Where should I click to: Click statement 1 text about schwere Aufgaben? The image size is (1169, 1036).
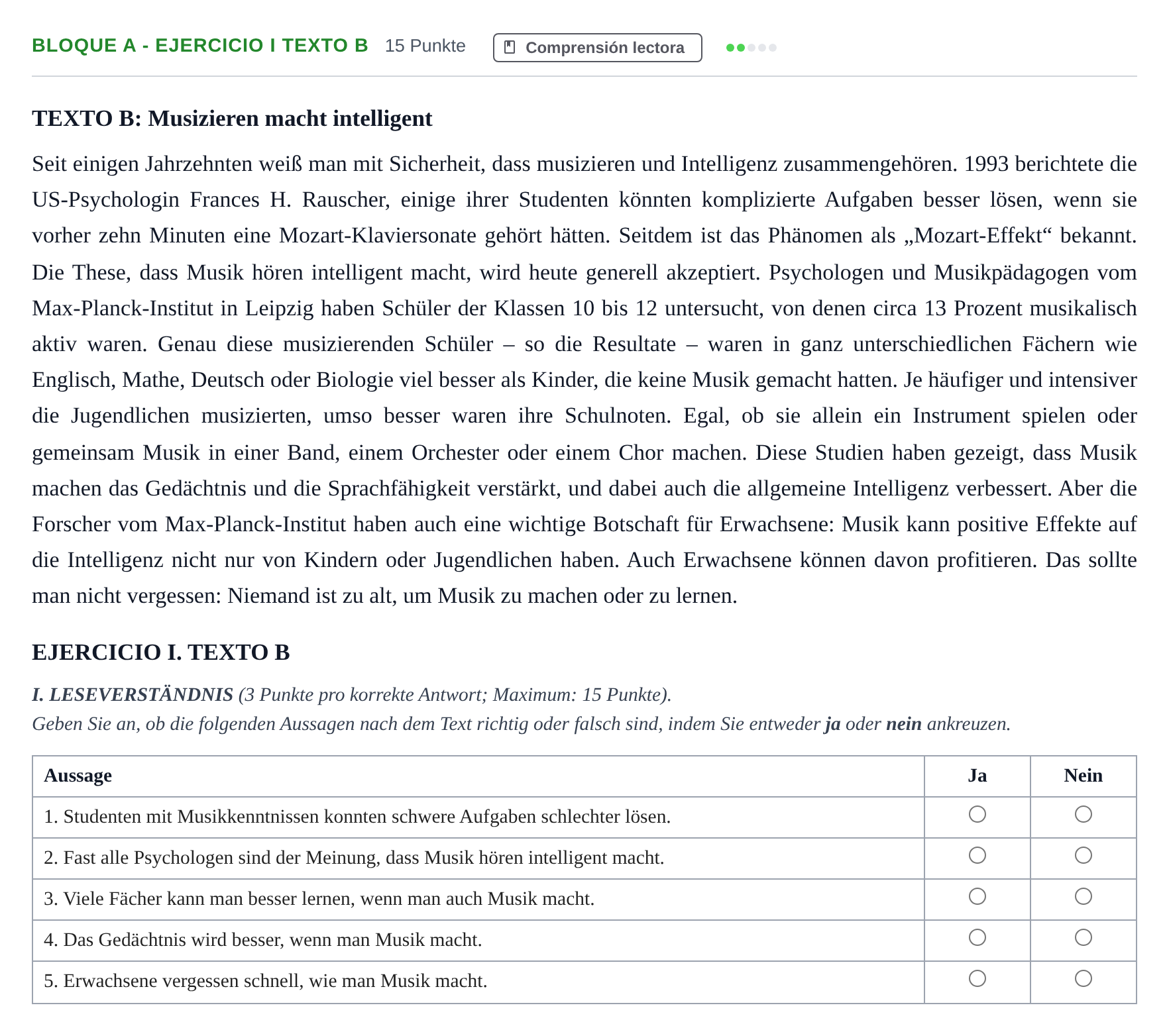click(357, 817)
